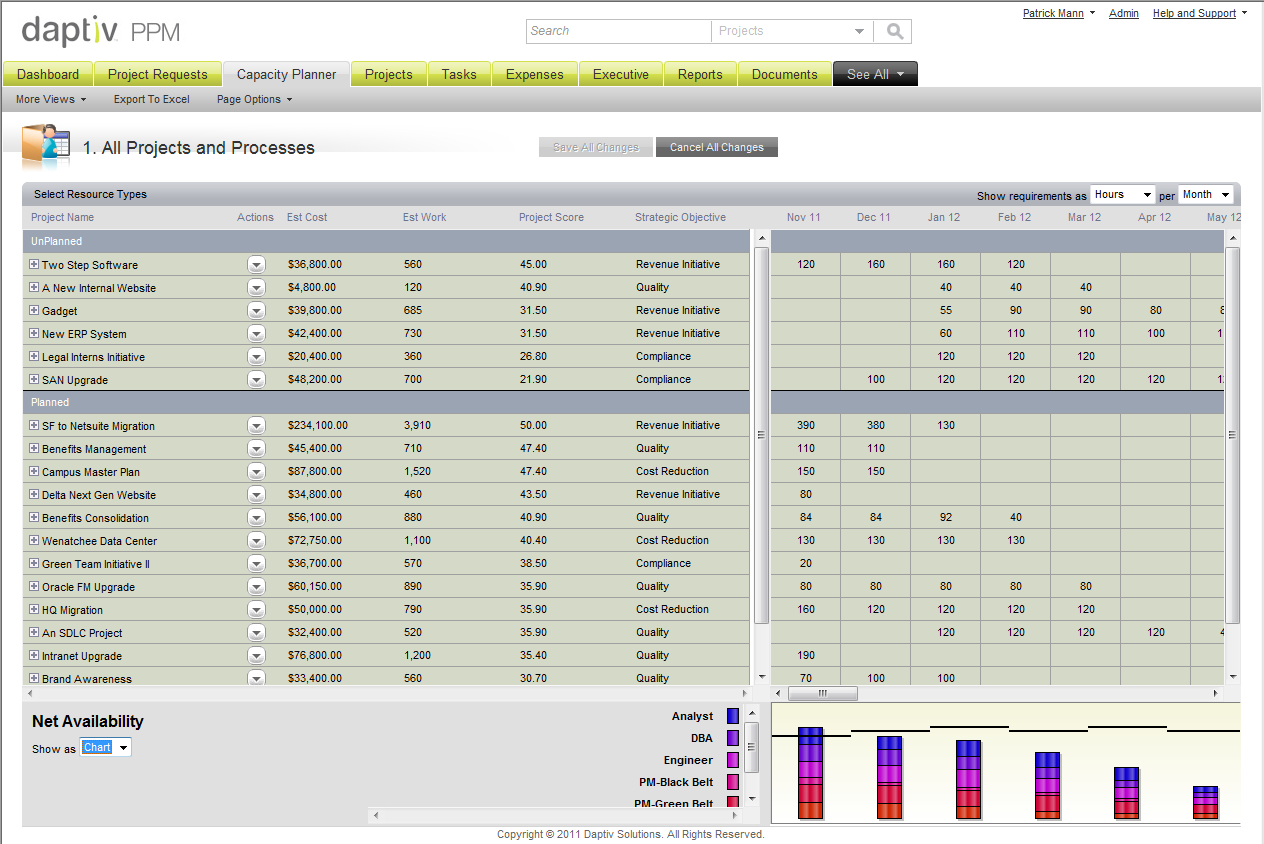Open the Hours requirements dropdown

click(1122, 195)
